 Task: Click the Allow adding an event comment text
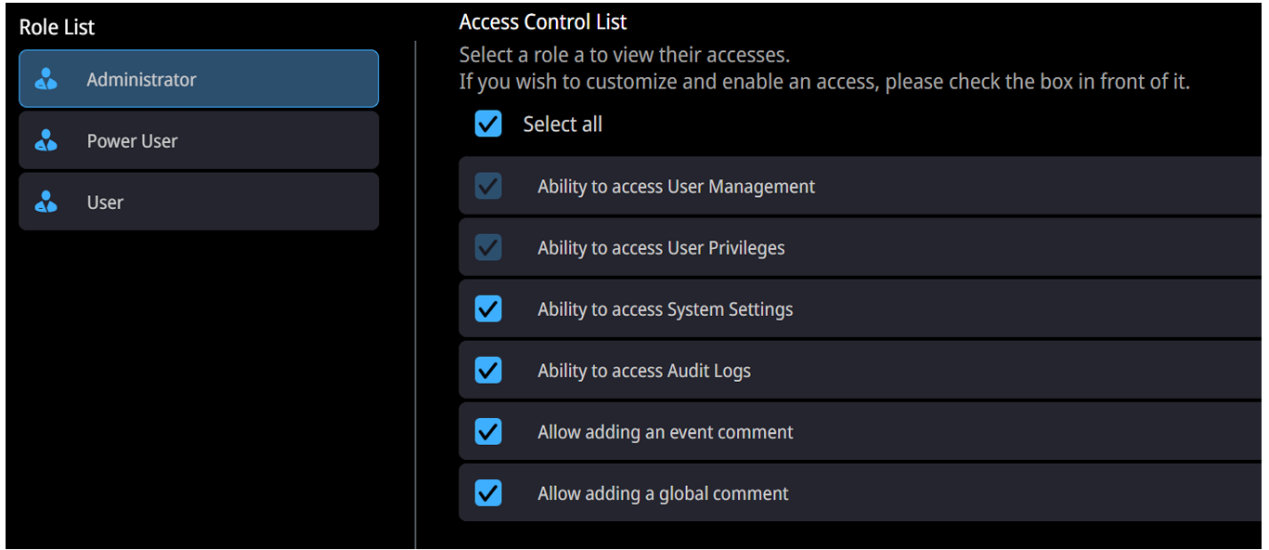[x=665, y=432]
